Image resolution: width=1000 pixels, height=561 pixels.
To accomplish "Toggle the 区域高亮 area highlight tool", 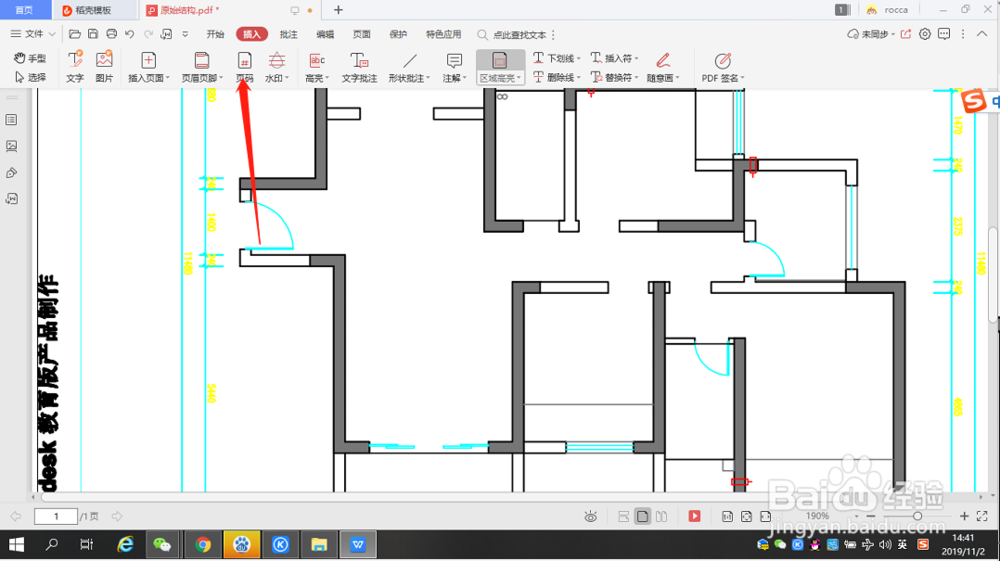I will pyautogui.click(x=500, y=66).
